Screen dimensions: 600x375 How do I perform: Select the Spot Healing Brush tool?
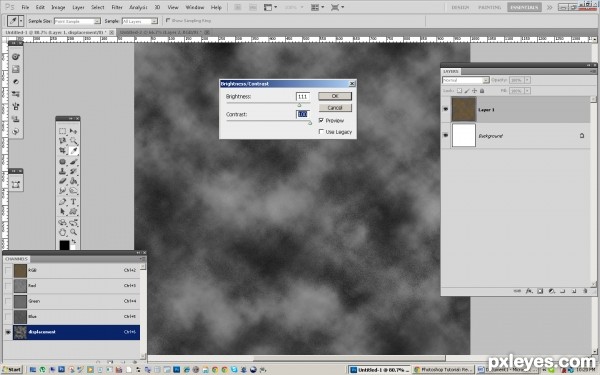pos(62,161)
